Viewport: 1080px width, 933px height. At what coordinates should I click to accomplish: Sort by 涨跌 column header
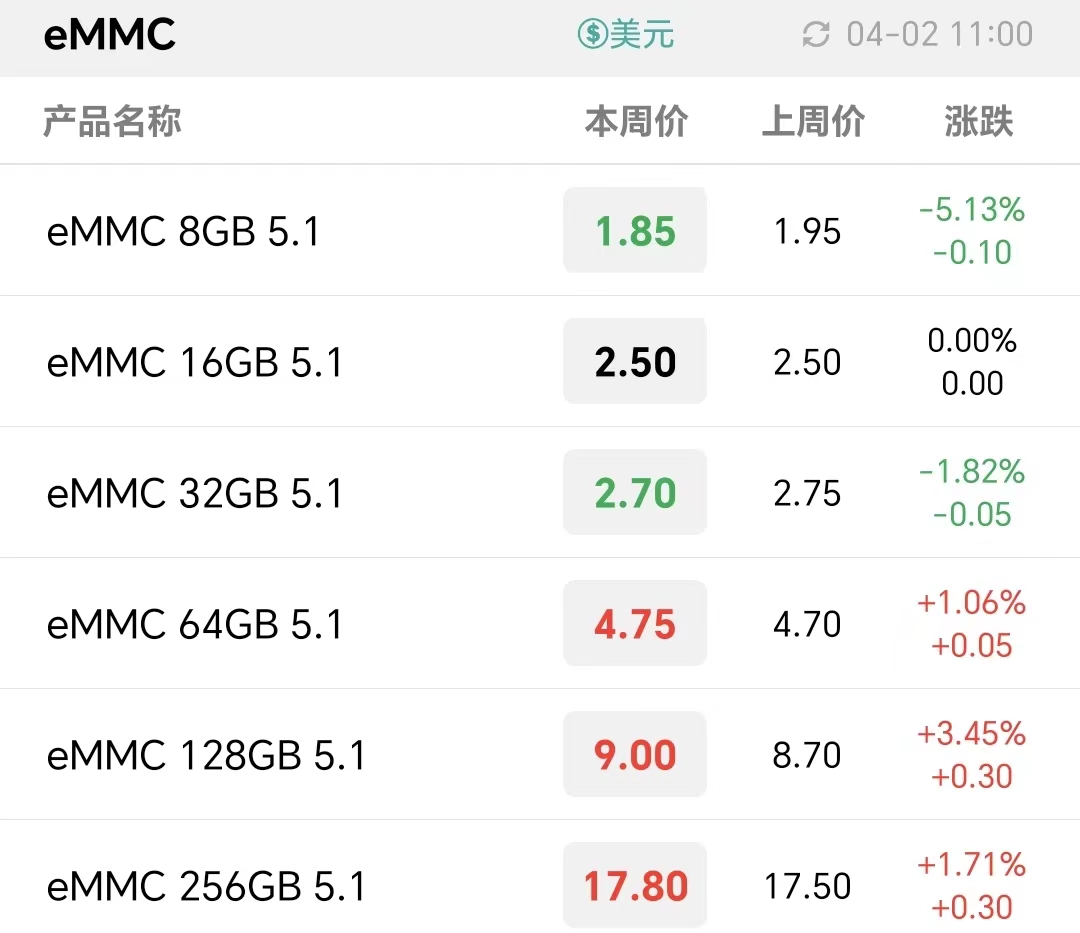(x=979, y=121)
